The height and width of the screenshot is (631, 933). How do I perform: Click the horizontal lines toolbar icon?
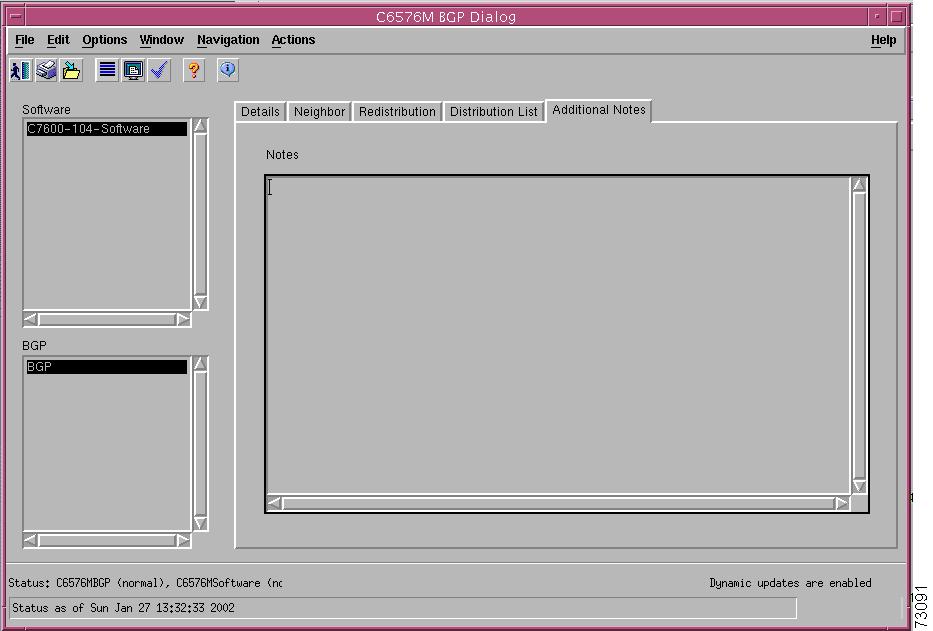[107, 70]
